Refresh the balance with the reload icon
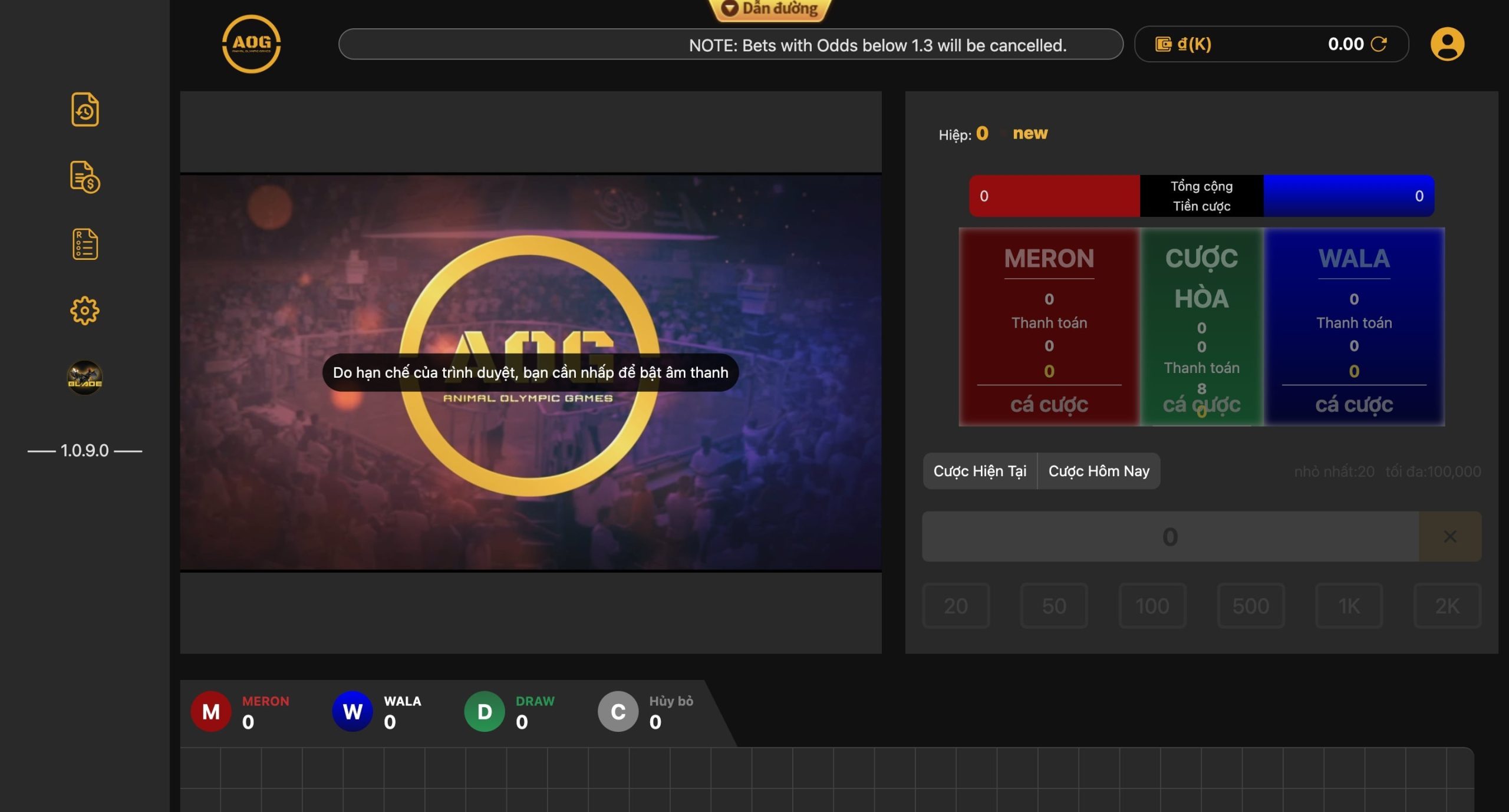 1379,44
